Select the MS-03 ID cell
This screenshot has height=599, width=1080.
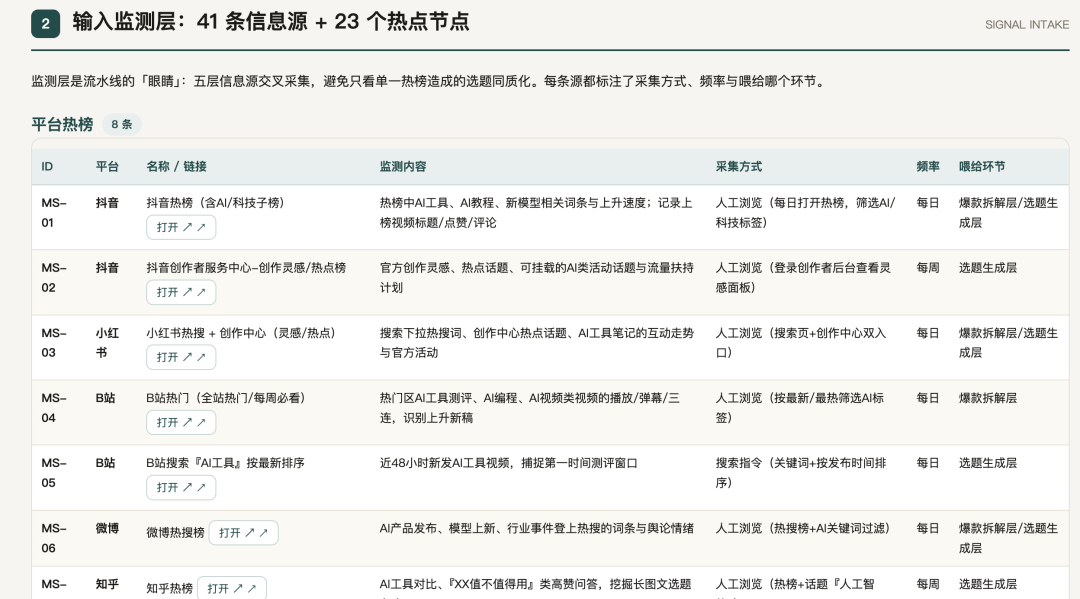(x=54, y=343)
